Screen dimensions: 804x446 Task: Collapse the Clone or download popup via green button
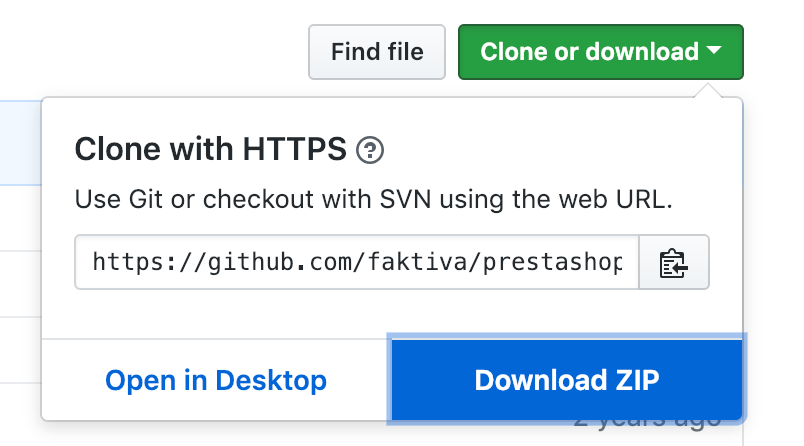coord(601,52)
